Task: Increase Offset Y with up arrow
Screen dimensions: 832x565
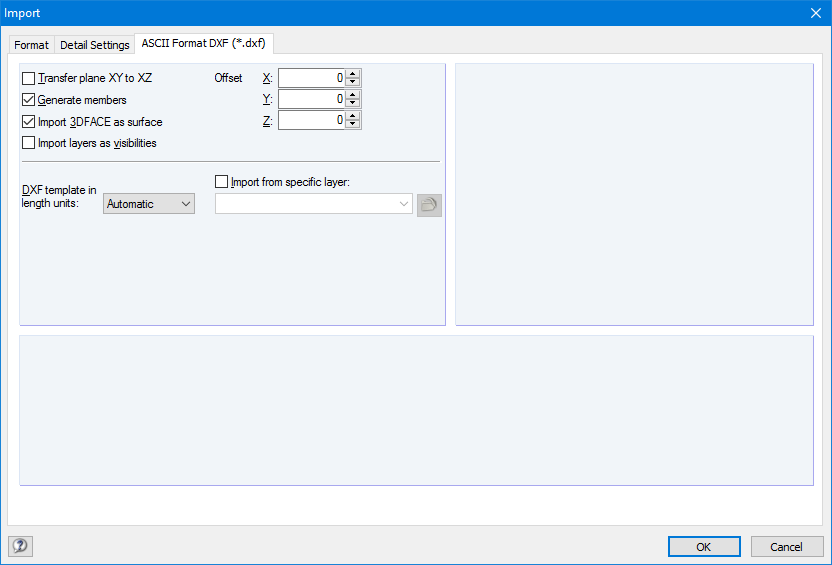Action: (x=353, y=94)
